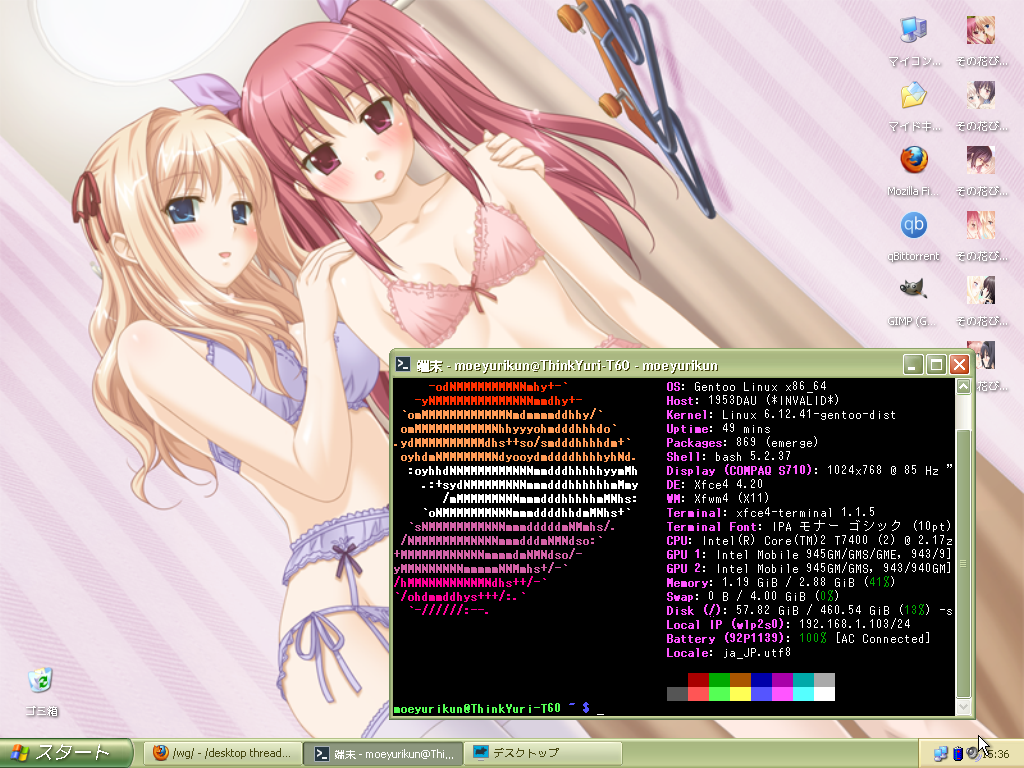
Task: Click the 'Host: 1953DAU' line
Action: 752,400
